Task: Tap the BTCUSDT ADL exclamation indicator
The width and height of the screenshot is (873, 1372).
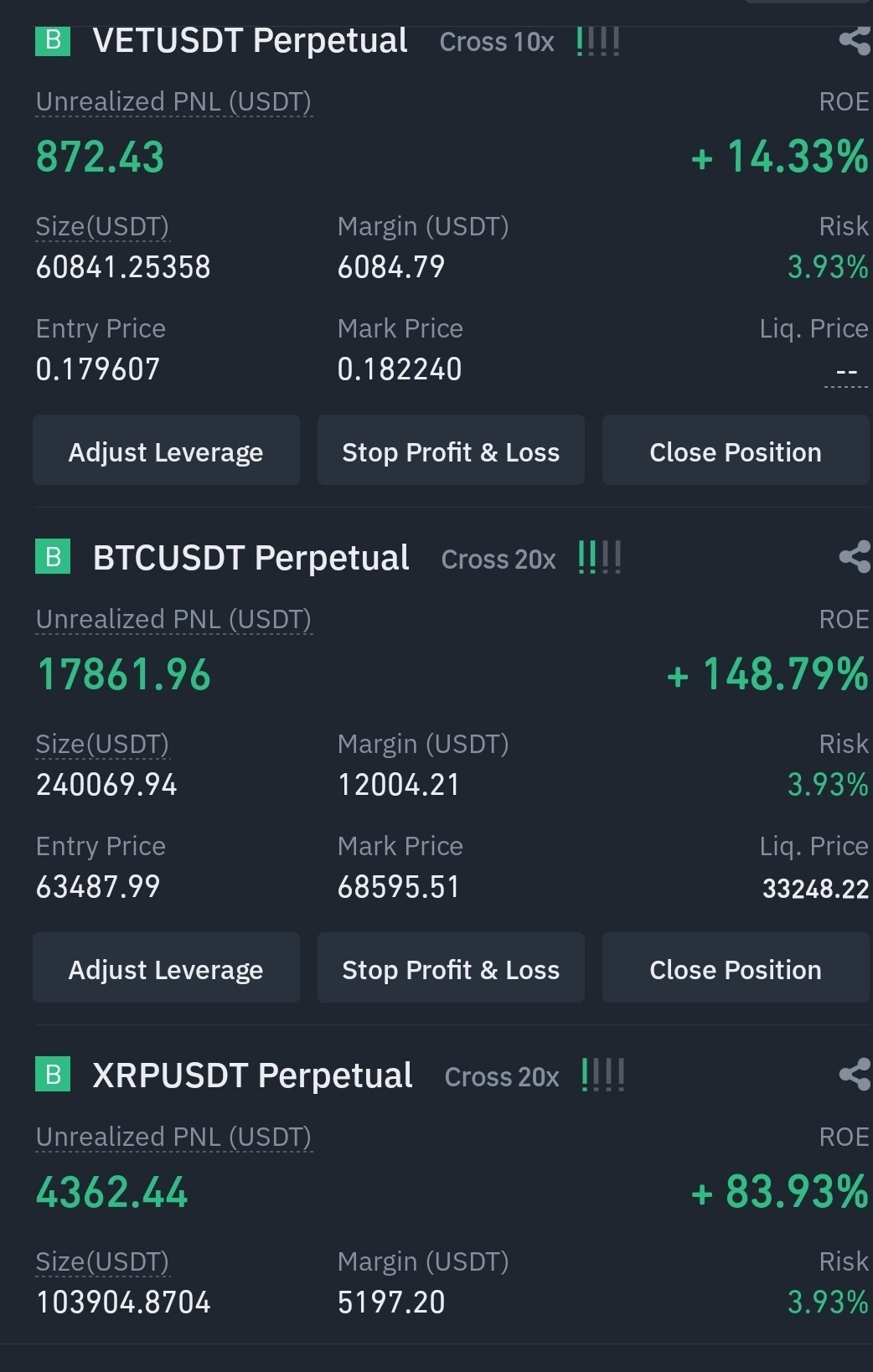Action: 600,558
